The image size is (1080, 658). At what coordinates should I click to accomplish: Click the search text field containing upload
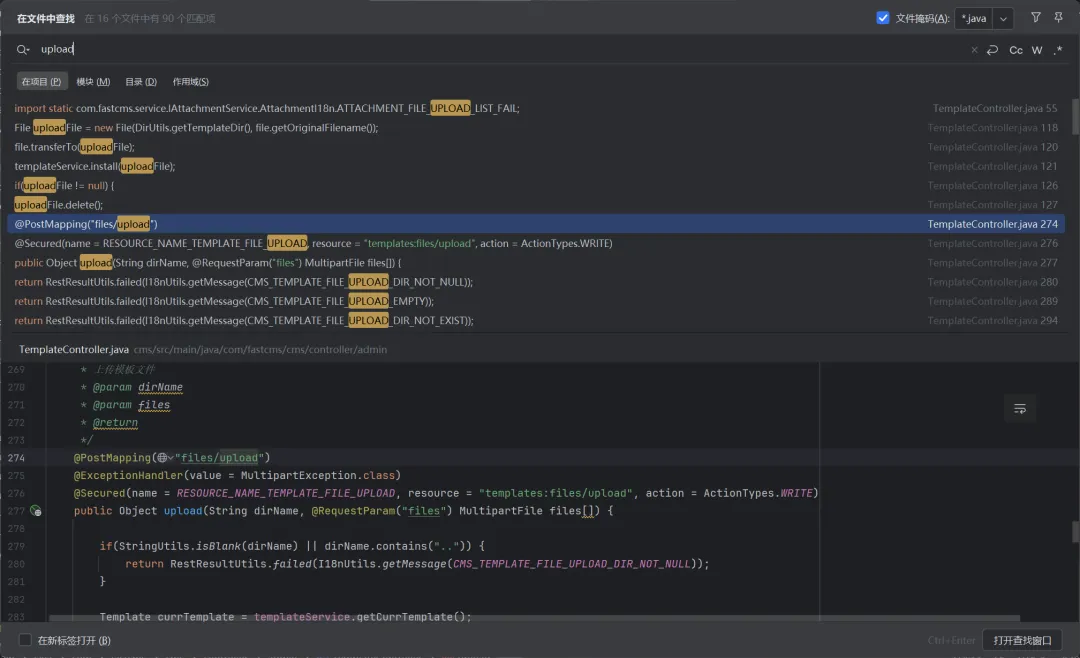coord(500,49)
